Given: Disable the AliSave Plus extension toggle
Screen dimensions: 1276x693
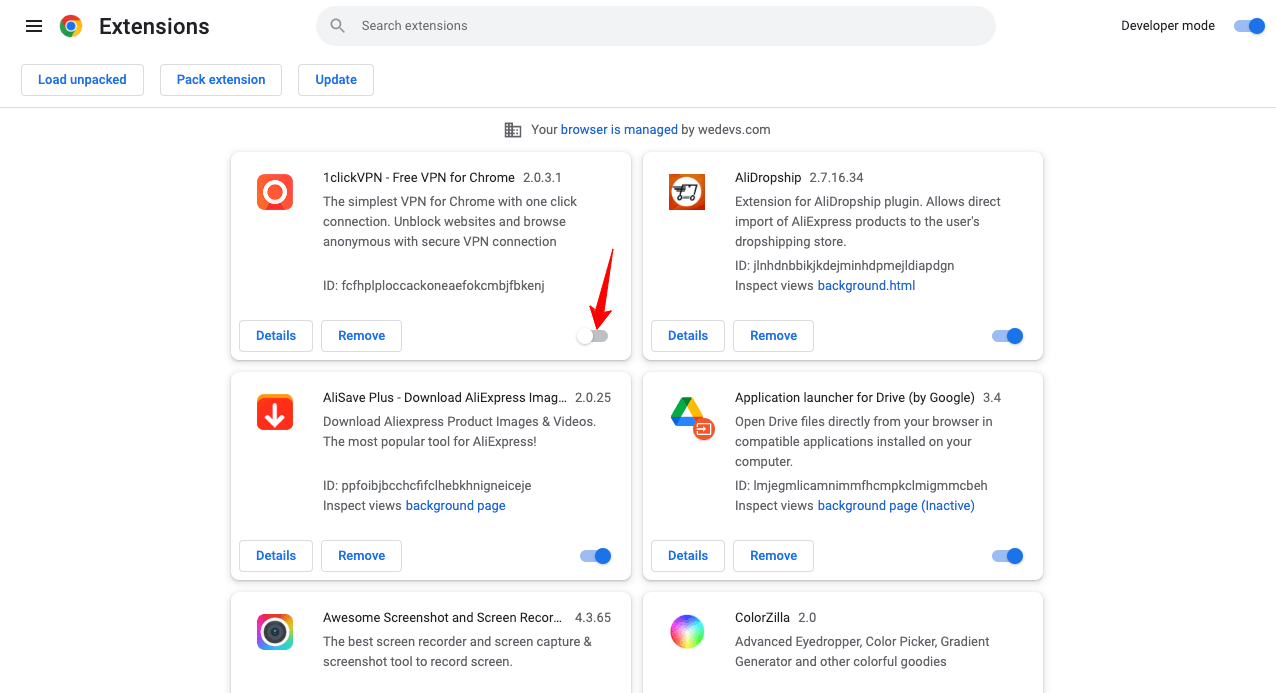Looking at the screenshot, I should tap(596, 556).
